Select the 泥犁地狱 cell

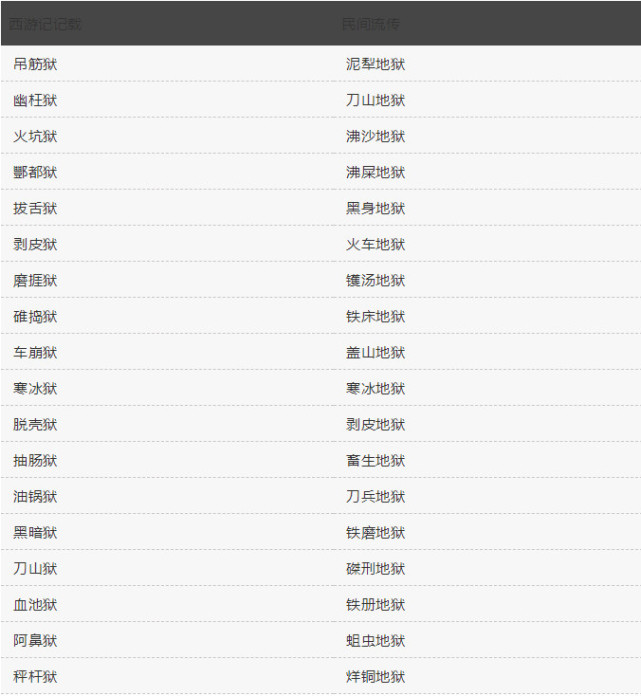[x=376, y=65]
